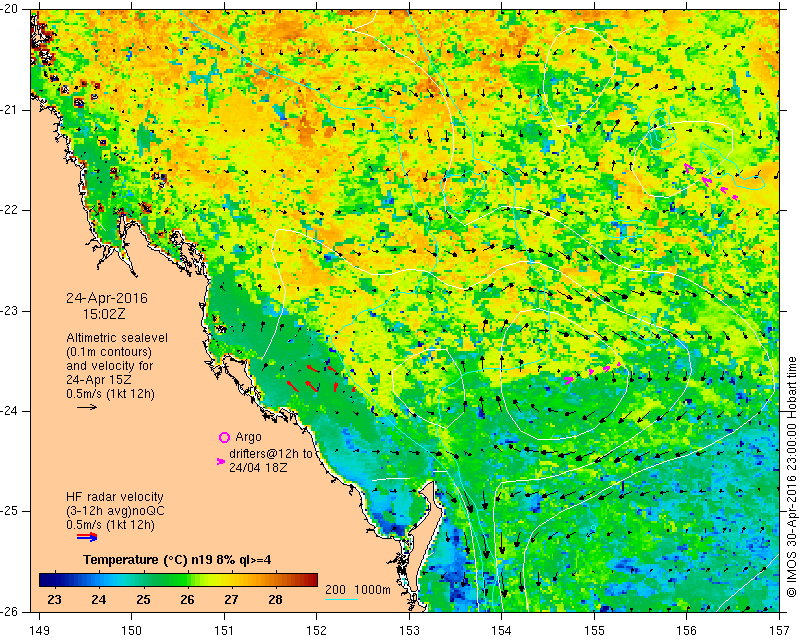The height and width of the screenshot is (640, 800).
Task: Click the time label 15:02Z
Action: tap(104, 314)
